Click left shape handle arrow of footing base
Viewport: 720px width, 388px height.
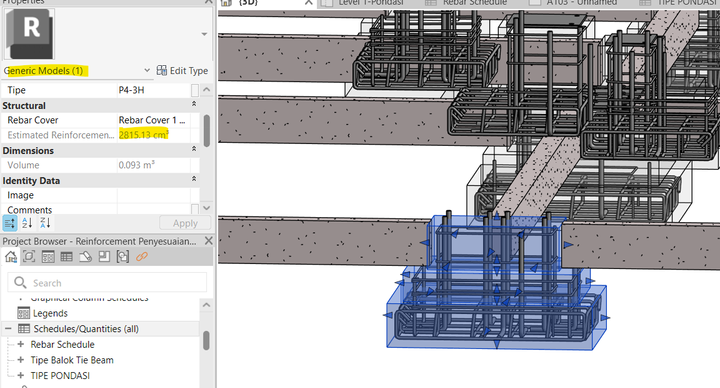[x=388, y=315]
